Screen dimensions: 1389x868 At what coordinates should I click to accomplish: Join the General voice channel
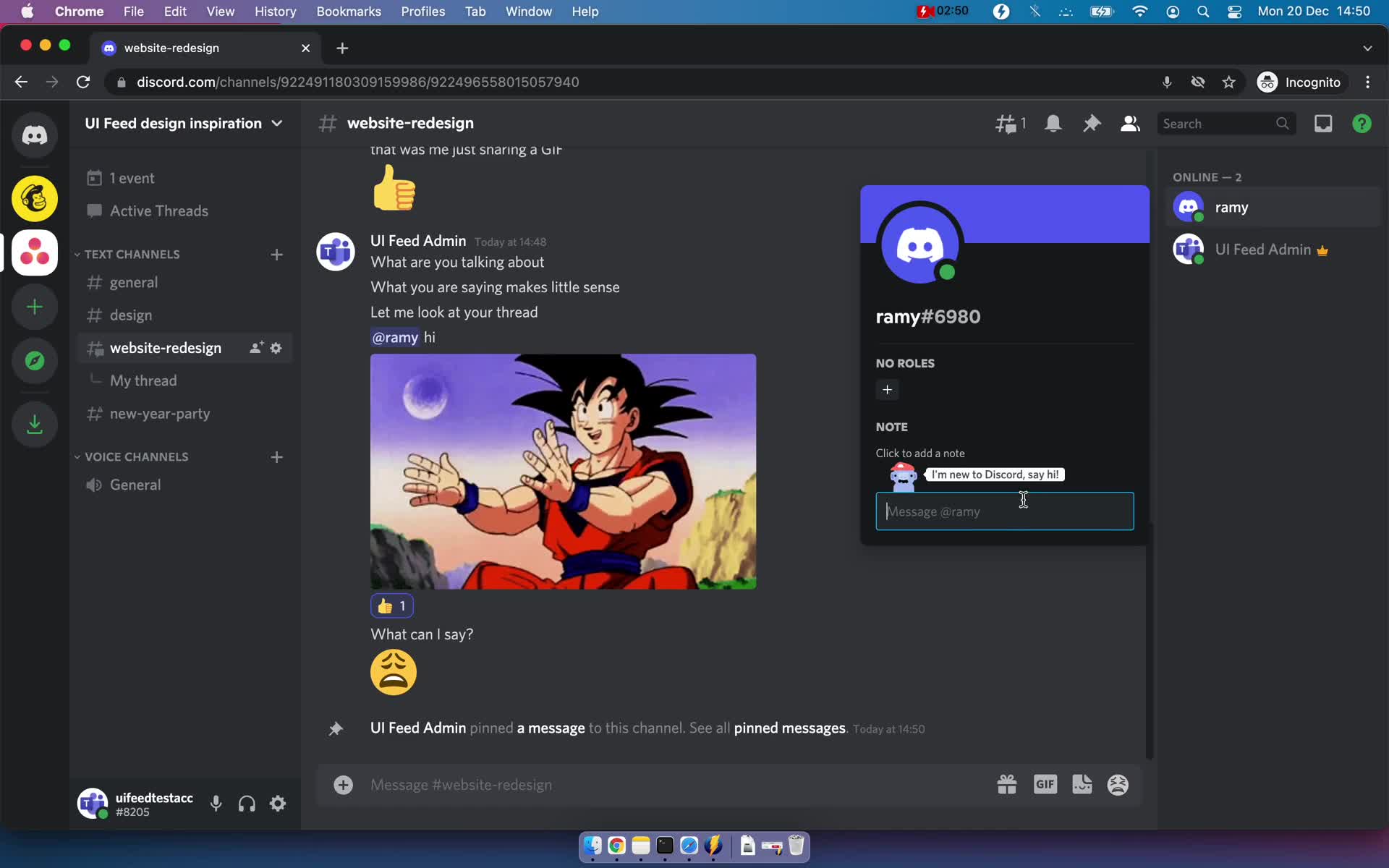(184, 485)
